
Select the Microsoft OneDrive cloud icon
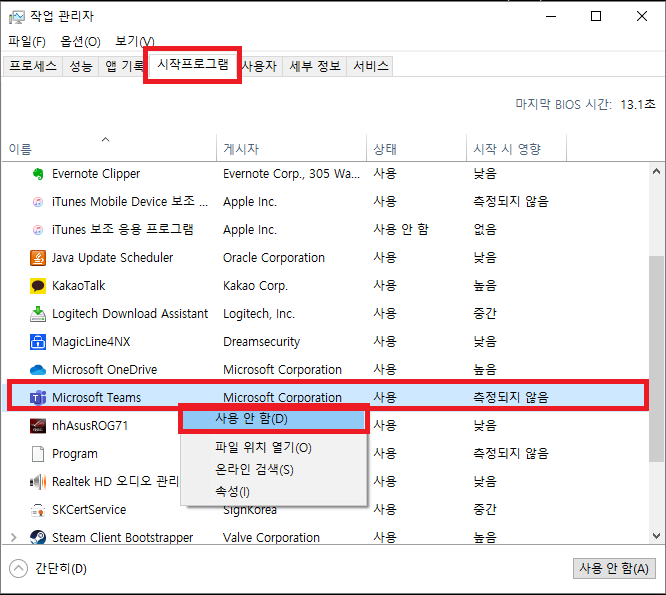[x=38, y=370]
